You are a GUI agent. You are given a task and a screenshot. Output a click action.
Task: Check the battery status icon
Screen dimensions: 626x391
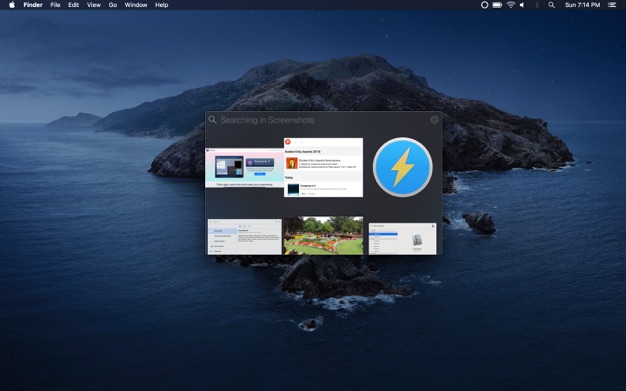497,5
